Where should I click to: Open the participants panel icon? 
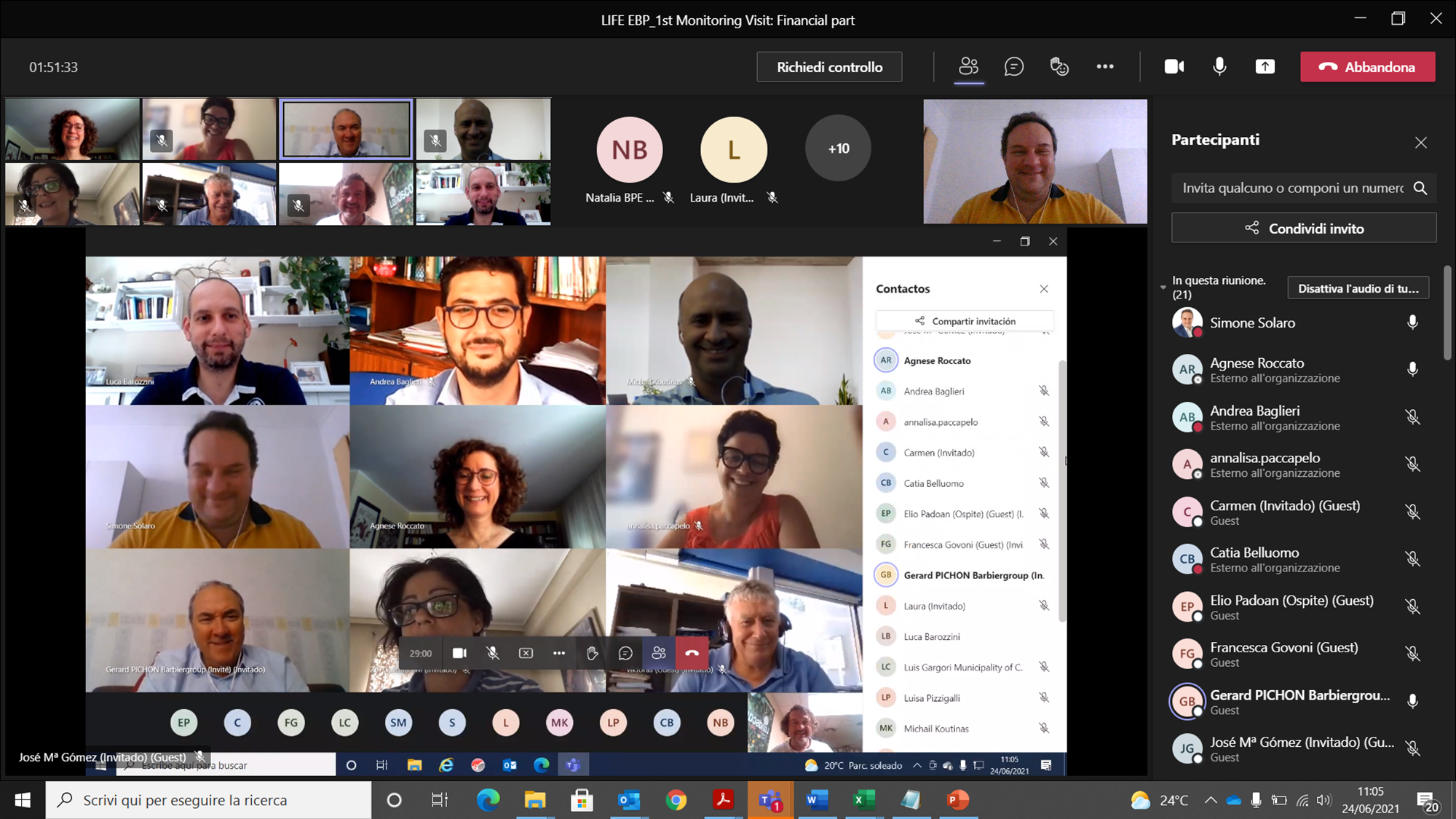coord(968,67)
